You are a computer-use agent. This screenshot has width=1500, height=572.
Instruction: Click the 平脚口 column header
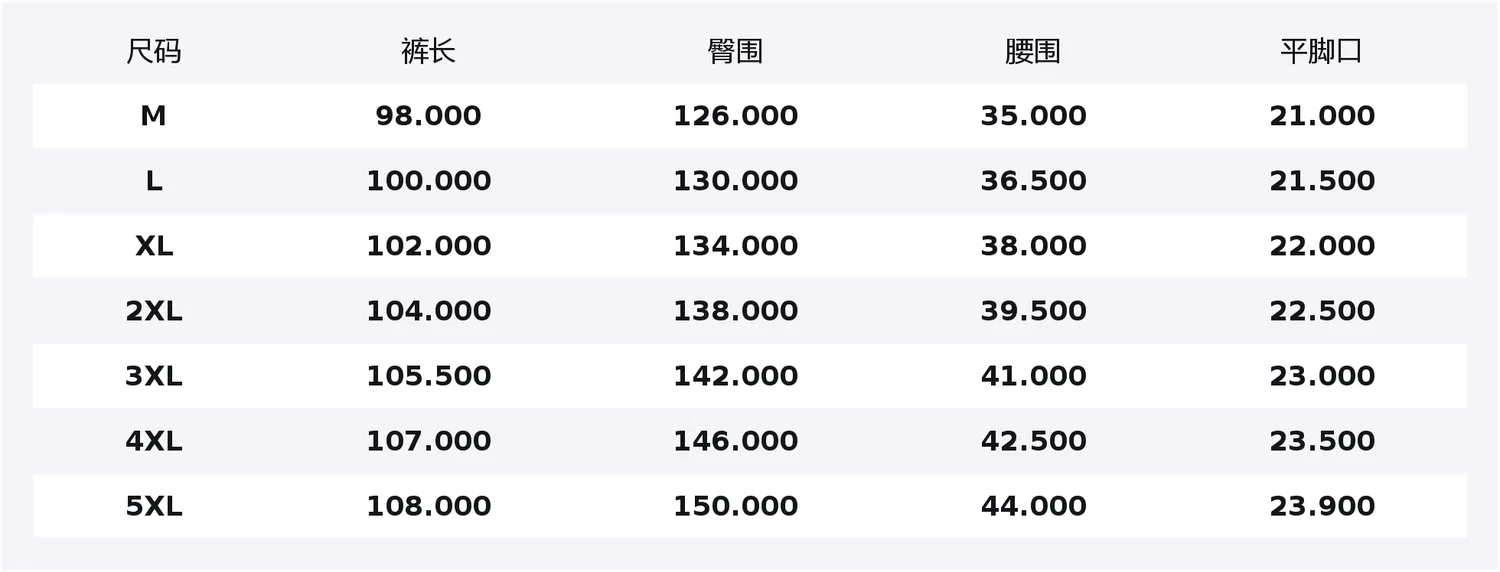[1322, 51]
